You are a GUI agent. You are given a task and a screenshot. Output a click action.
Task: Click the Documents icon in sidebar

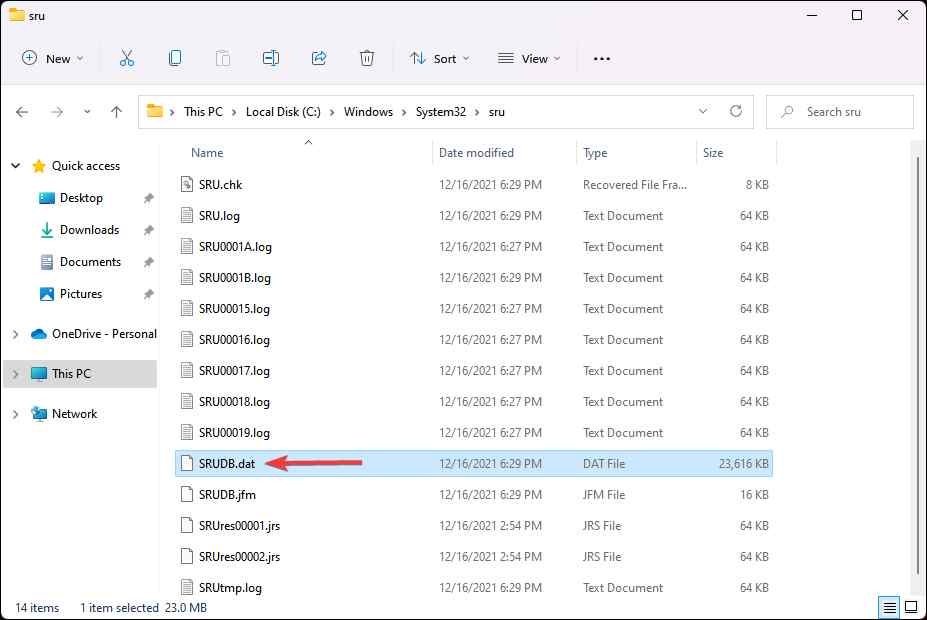pyautogui.click(x=47, y=262)
